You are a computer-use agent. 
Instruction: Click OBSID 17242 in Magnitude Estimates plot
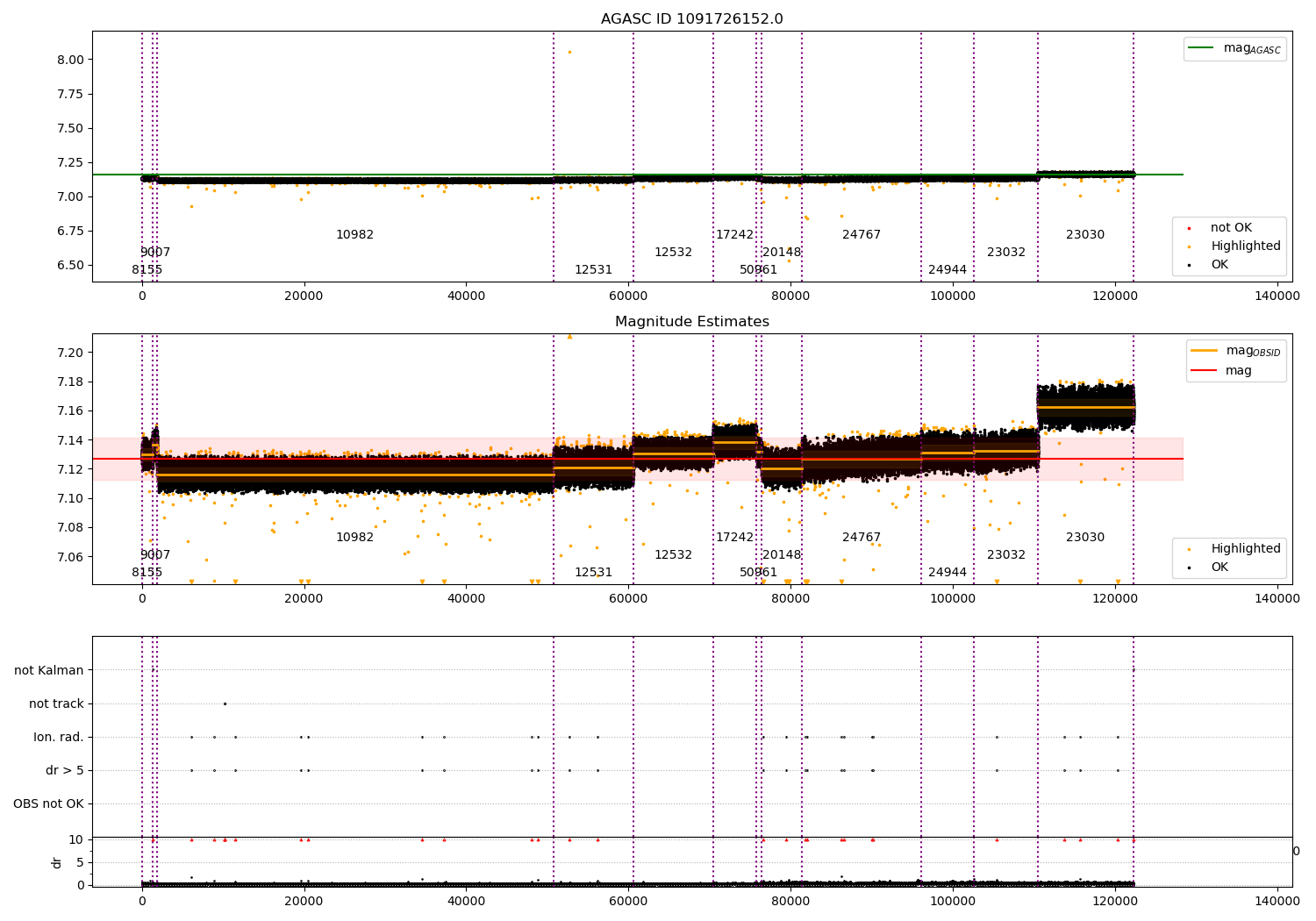pyautogui.click(x=734, y=537)
